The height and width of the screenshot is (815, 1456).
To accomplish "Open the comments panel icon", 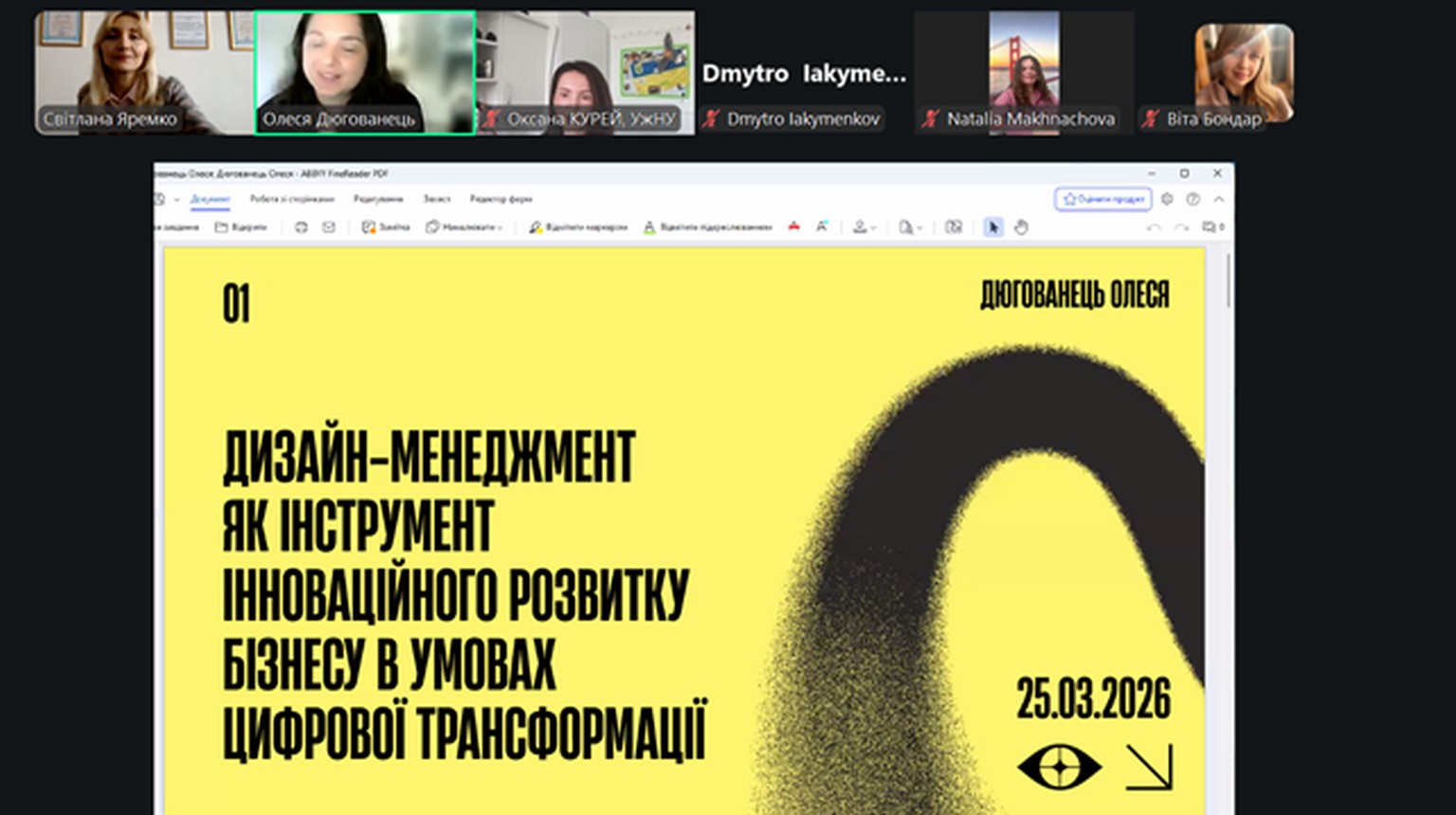I will click(1210, 227).
